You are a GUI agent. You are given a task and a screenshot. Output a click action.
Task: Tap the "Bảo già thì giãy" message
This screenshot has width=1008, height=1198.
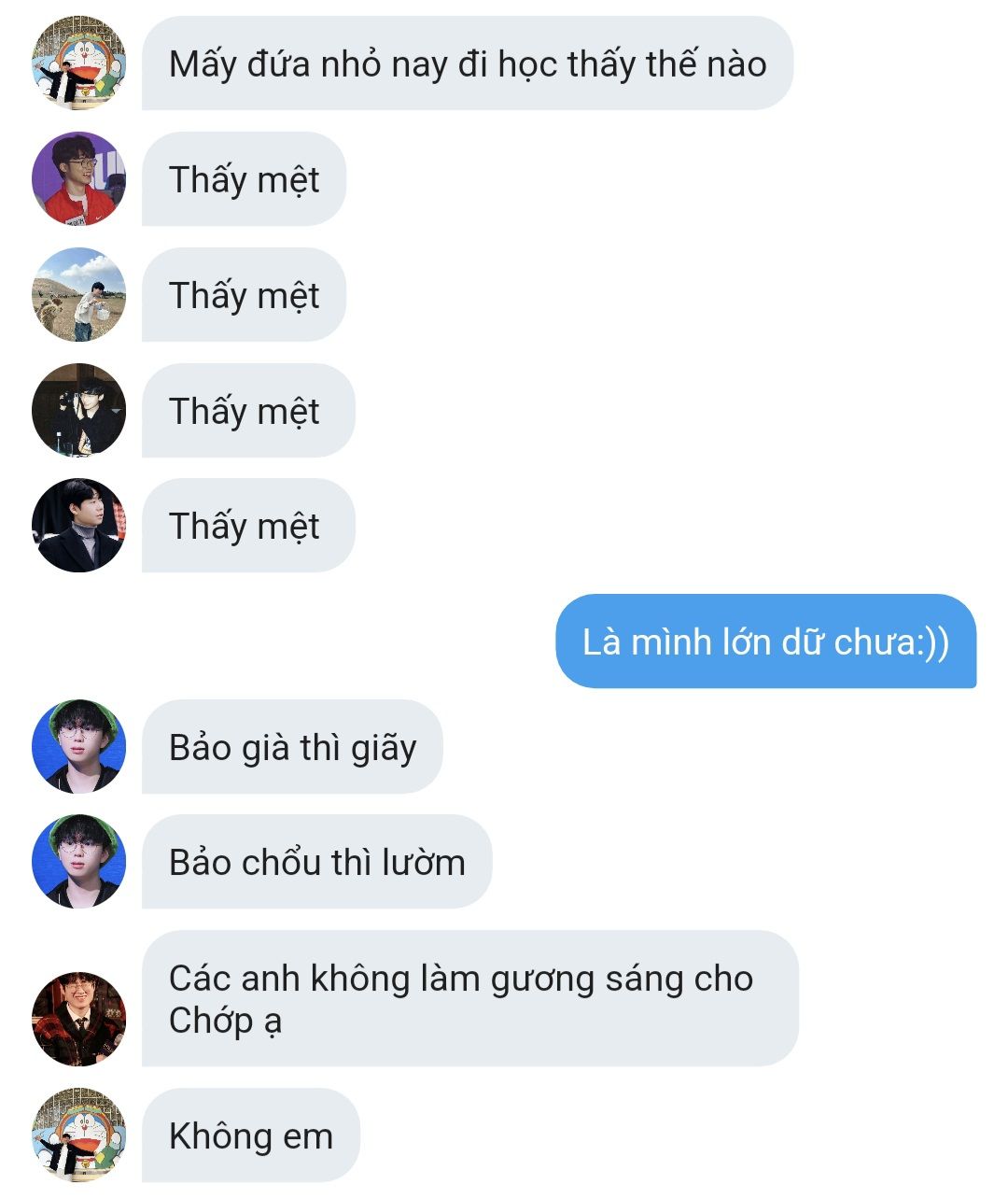click(x=292, y=746)
